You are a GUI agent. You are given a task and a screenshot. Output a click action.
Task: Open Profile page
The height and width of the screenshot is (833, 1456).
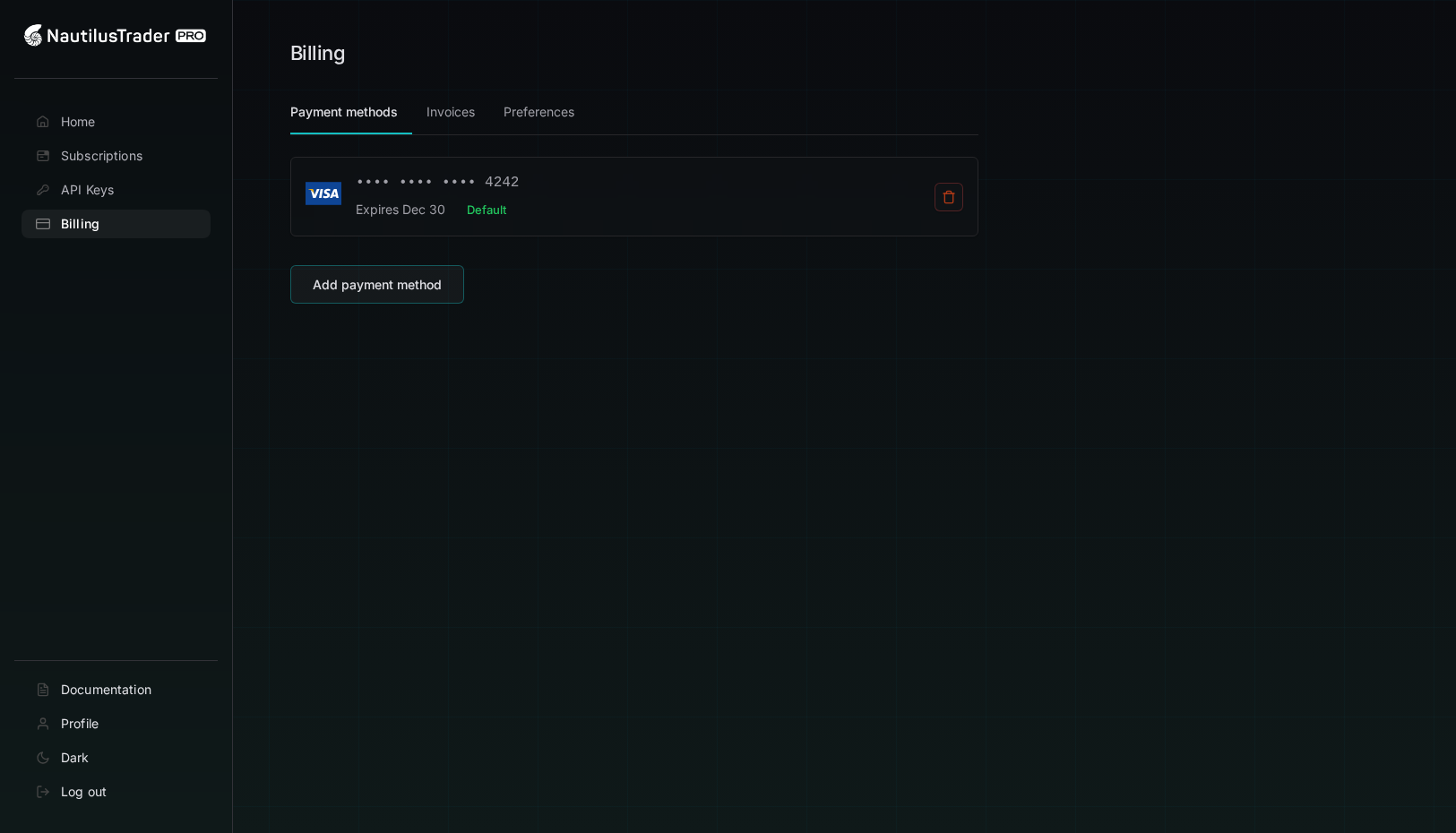(x=116, y=724)
